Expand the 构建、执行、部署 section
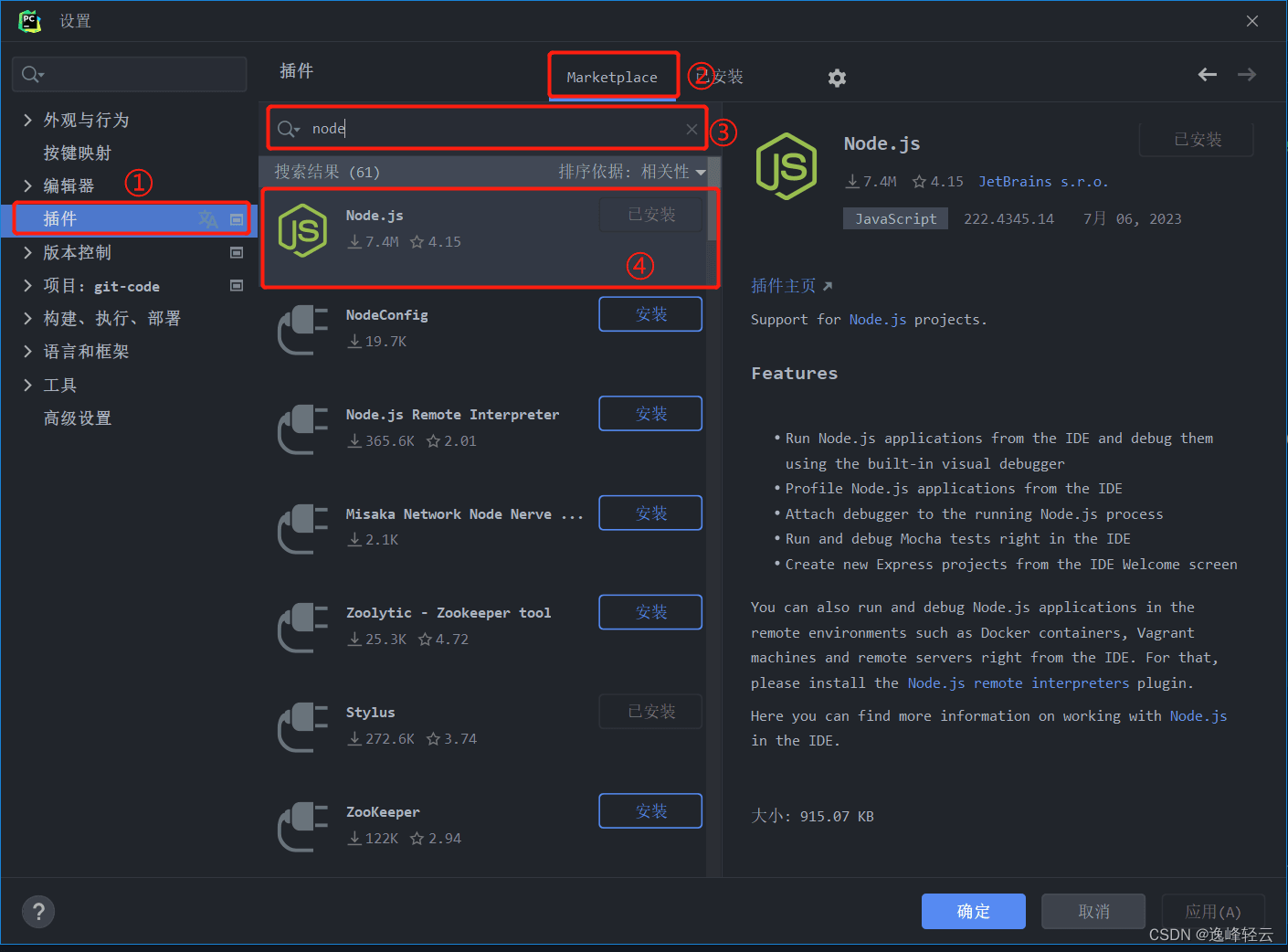Image resolution: width=1288 pixels, height=952 pixels. click(x=27, y=319)
